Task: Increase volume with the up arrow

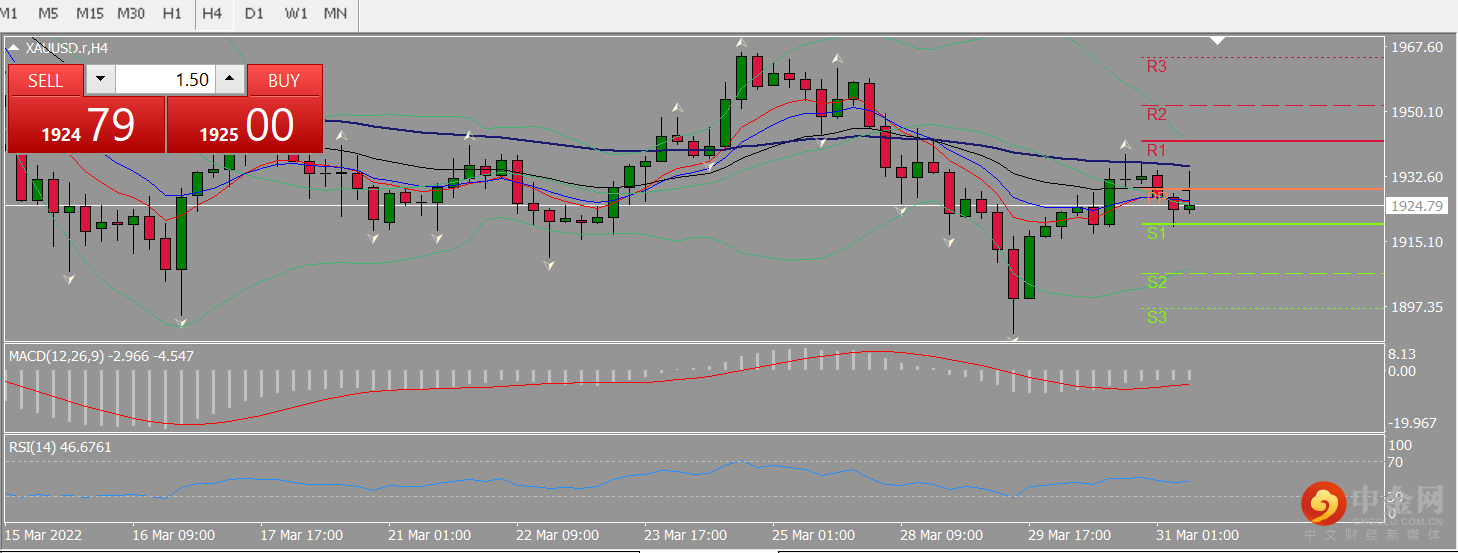Action: coord(230,80)
